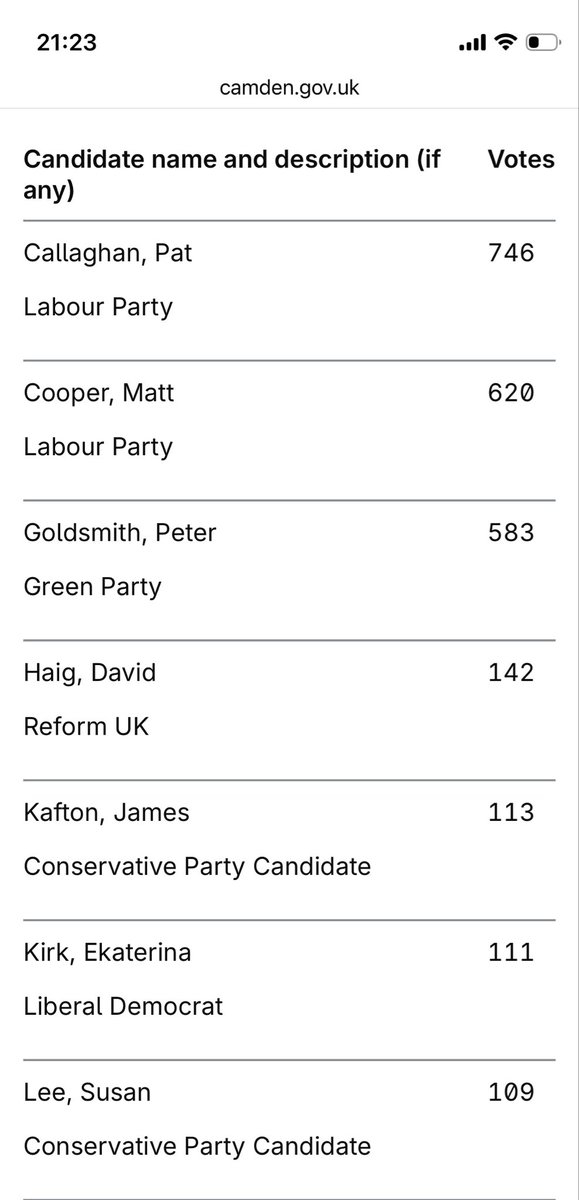579x1200 pixels.
Task: Tap the Goldsmith, Peter candidate name
Action: 120,533
